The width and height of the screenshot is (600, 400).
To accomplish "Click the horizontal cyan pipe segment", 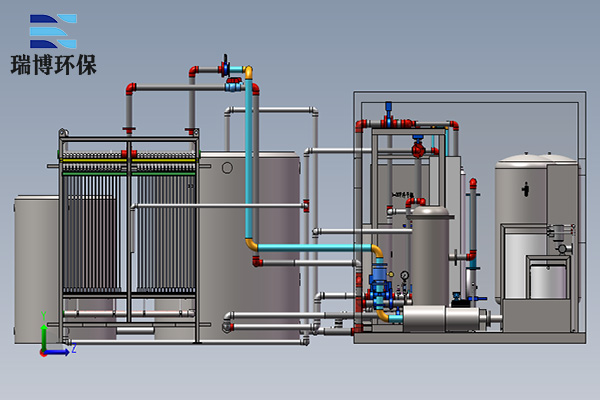I will 310,247.
